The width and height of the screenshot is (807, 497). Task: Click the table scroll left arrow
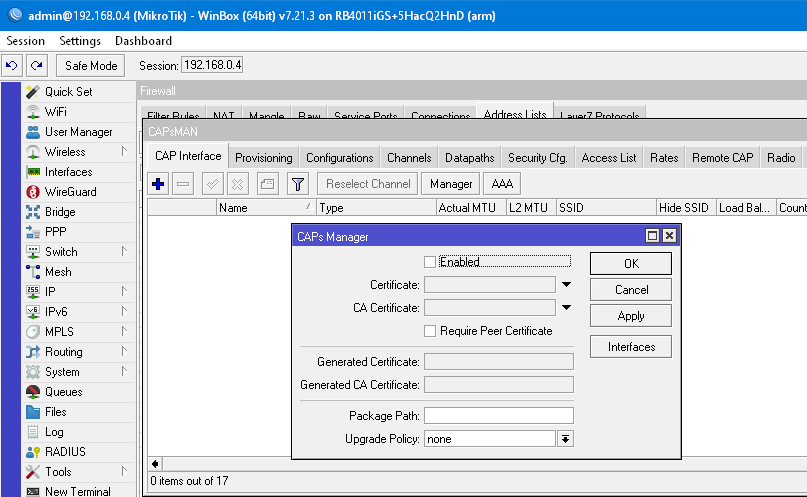coord(155,464)
